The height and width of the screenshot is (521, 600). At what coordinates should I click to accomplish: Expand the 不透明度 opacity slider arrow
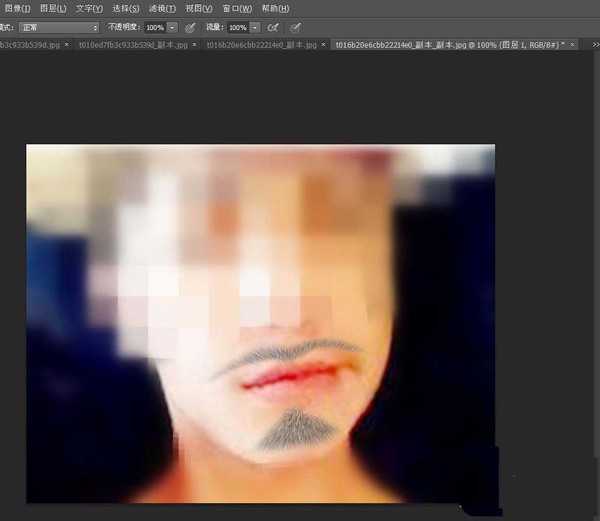172,27
